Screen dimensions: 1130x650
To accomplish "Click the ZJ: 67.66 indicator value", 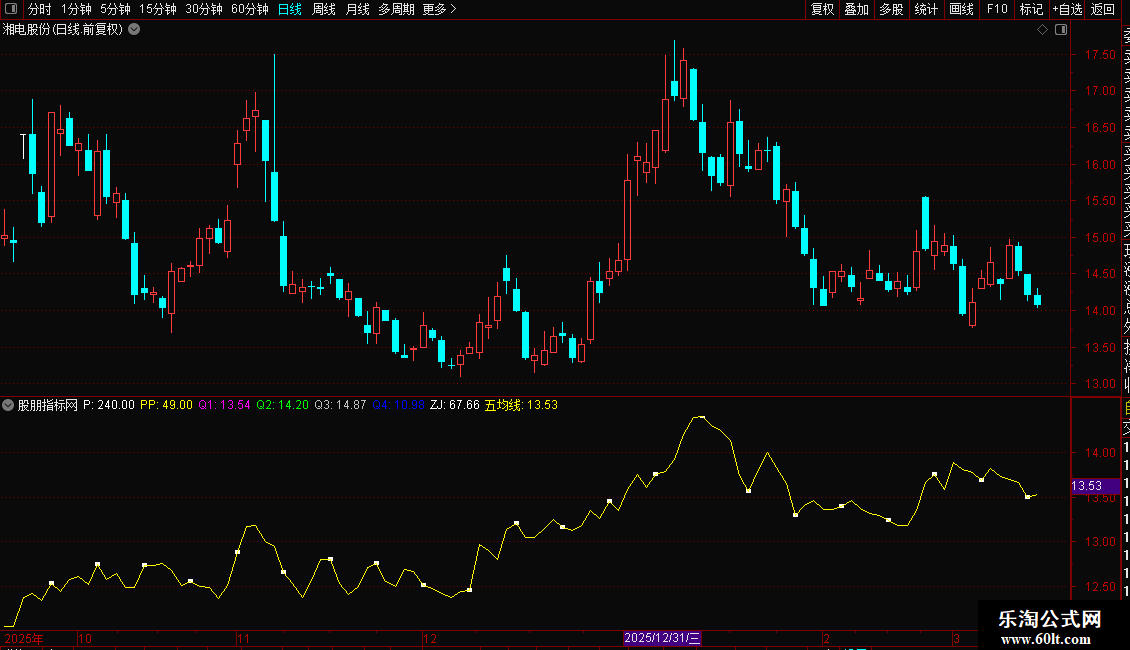I will coord(455,405).
